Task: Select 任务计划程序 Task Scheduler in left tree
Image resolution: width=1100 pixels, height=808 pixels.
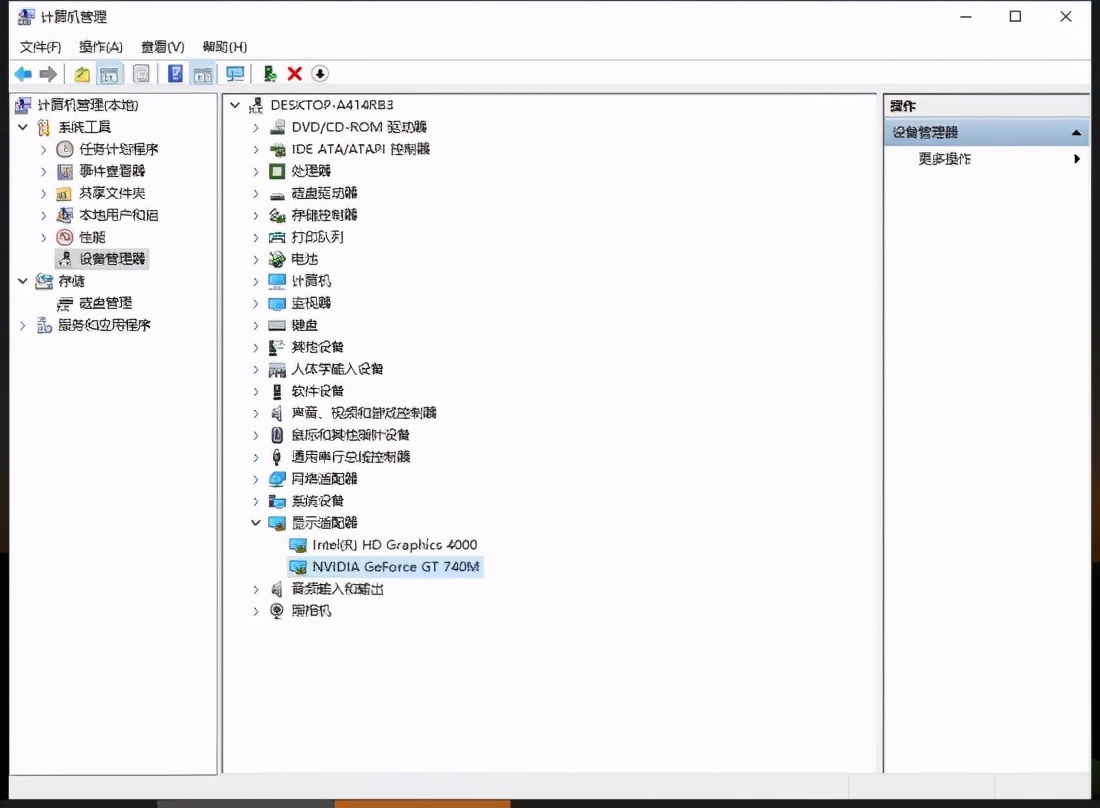Action: tap(118, 149)
